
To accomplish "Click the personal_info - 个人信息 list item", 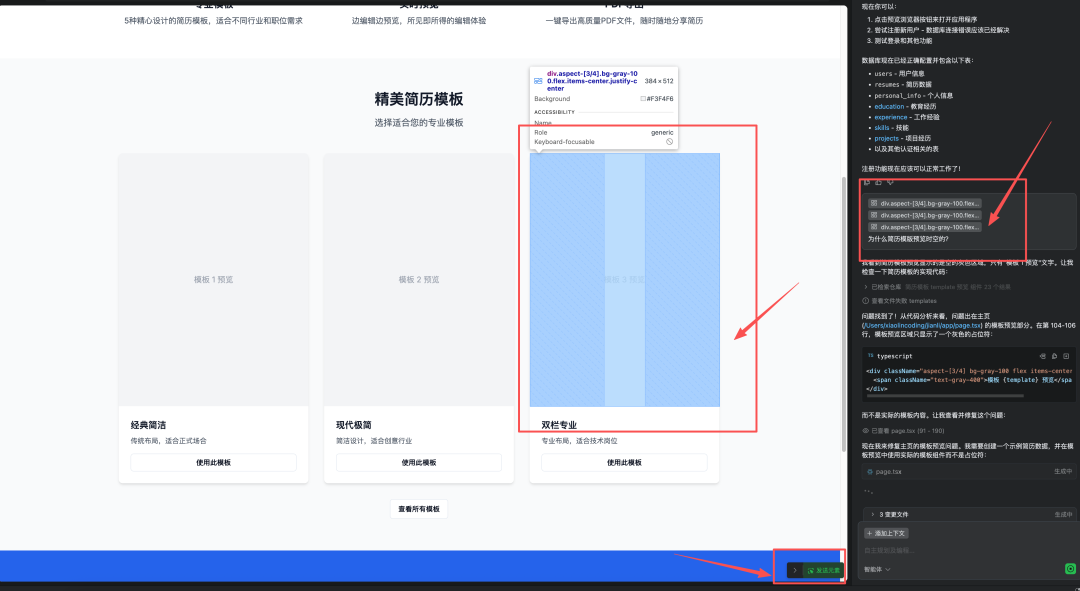I will 913,96.
